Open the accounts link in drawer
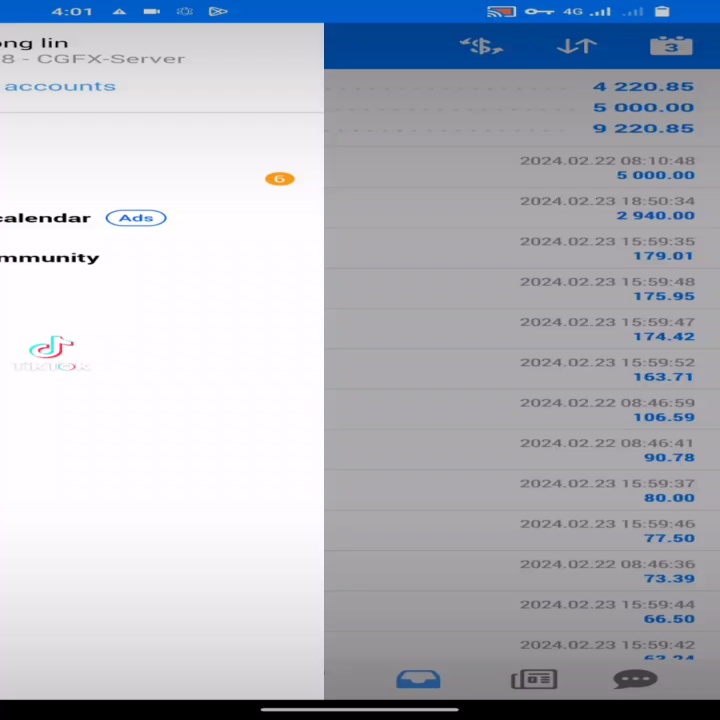This screenshot has width=720, height=720. (x=60, y=86)
